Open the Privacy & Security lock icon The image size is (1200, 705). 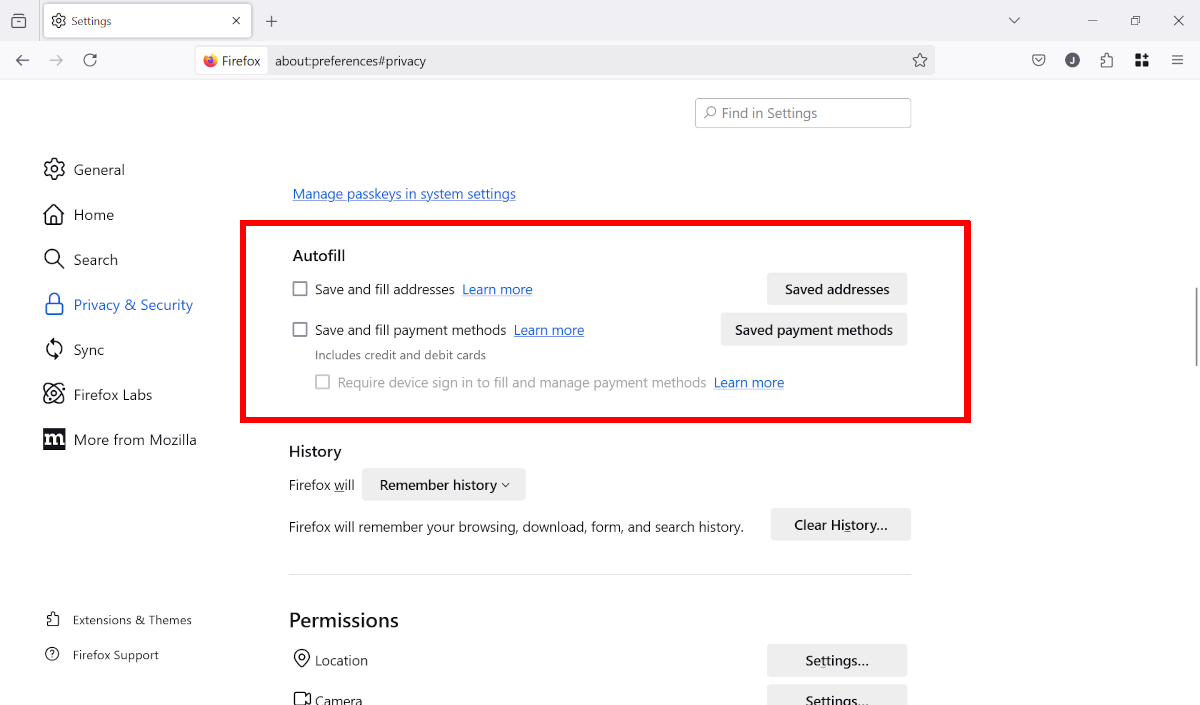[x=54, y=304]
